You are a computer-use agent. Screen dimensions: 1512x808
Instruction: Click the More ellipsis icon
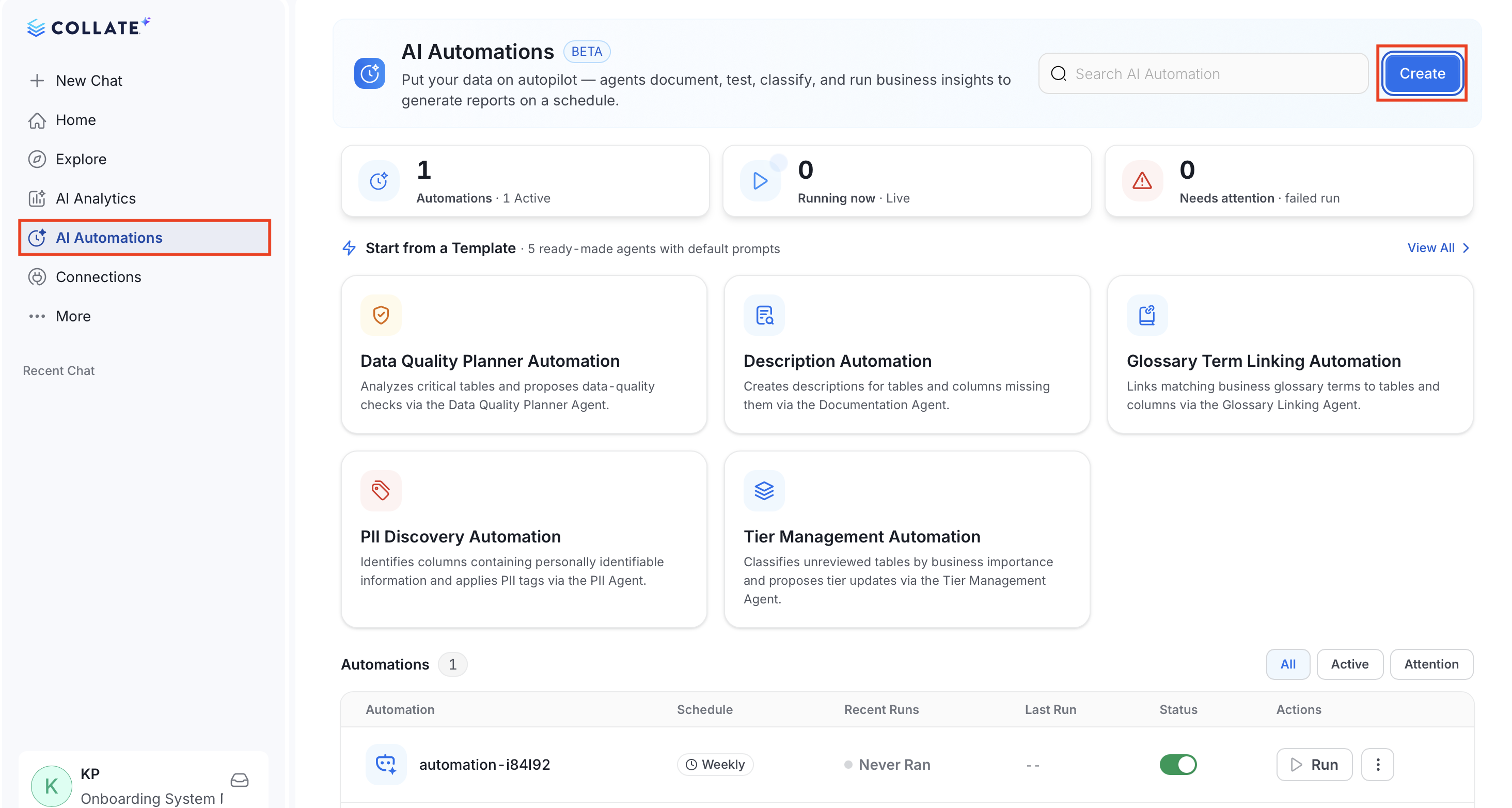37,316
